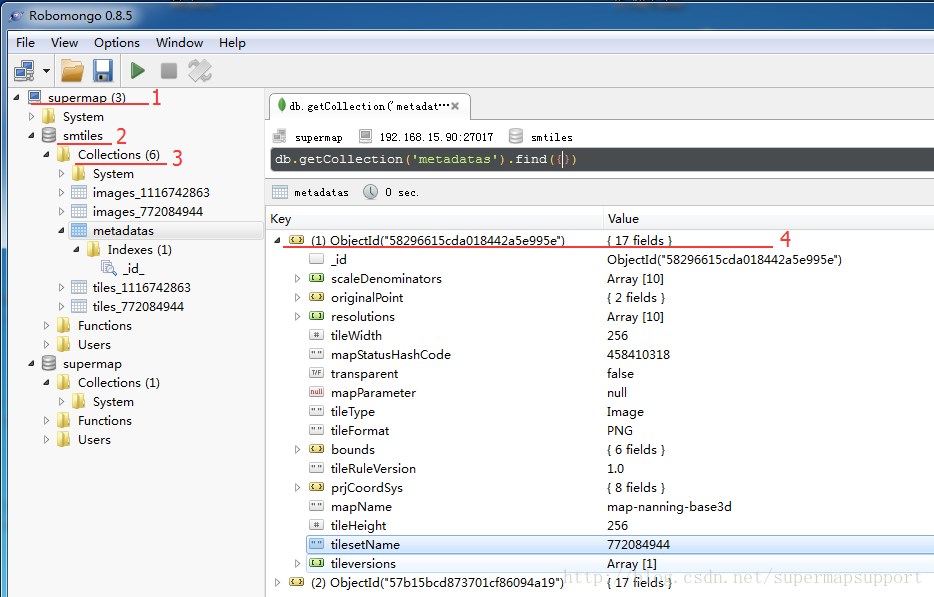
Task: Collapse the Collections (6) folder
Action: (x=46, y=154)
